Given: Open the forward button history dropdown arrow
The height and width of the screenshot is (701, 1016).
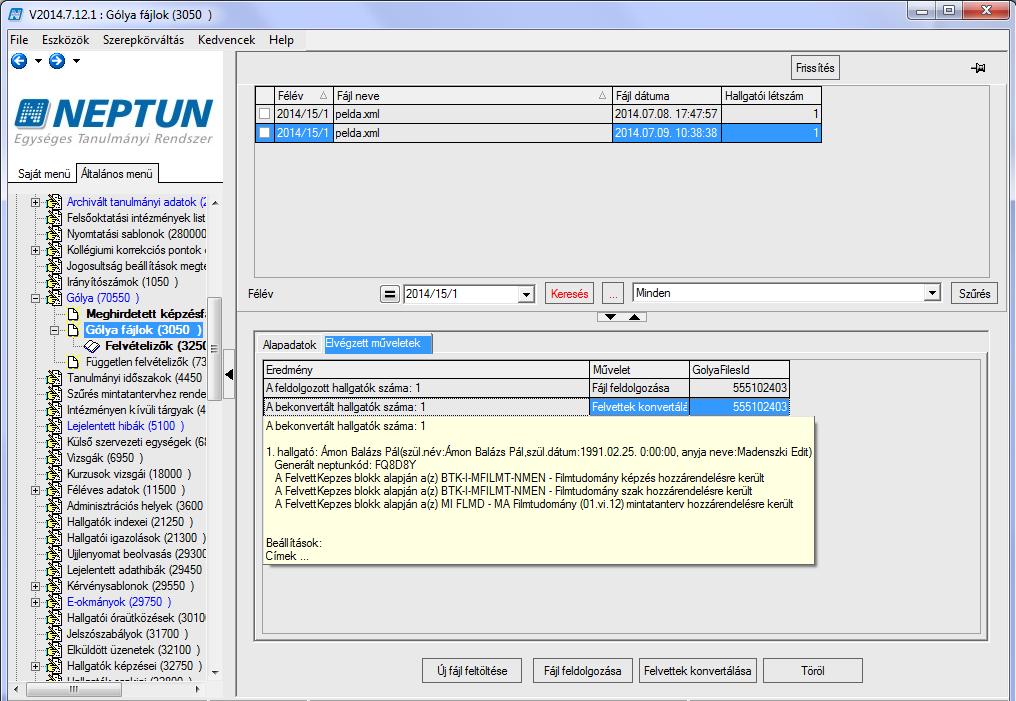Looking at the screenshot, I should pos(76,62).
